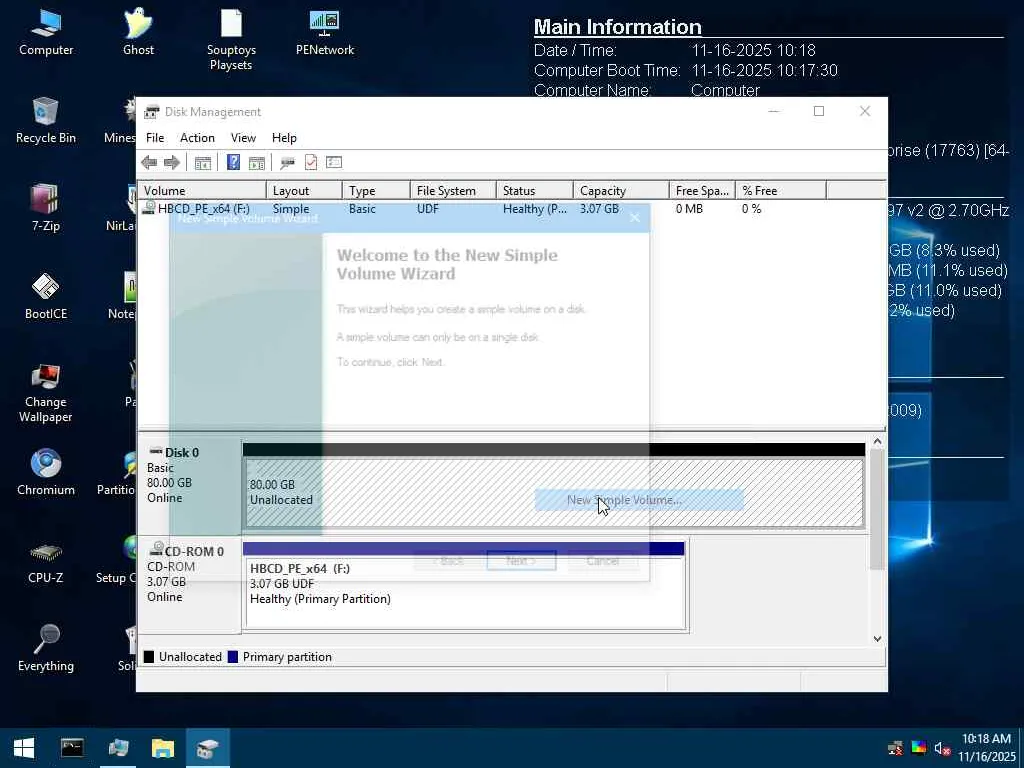This screenshot has width=1024, height=768.
Task: Click the muted speaker tray icon
Action: click(x=942, y=748)
